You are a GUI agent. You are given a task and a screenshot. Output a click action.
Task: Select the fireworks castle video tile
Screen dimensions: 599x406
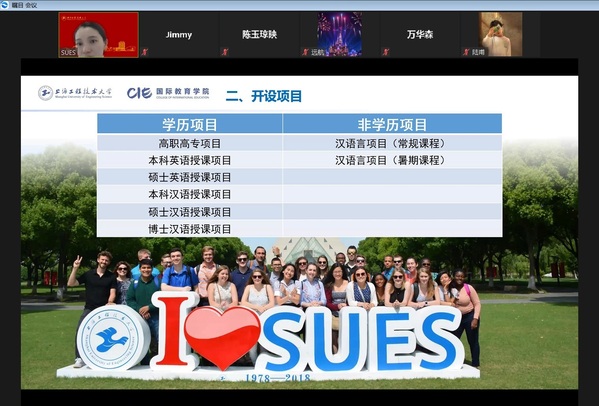(340, 34)
